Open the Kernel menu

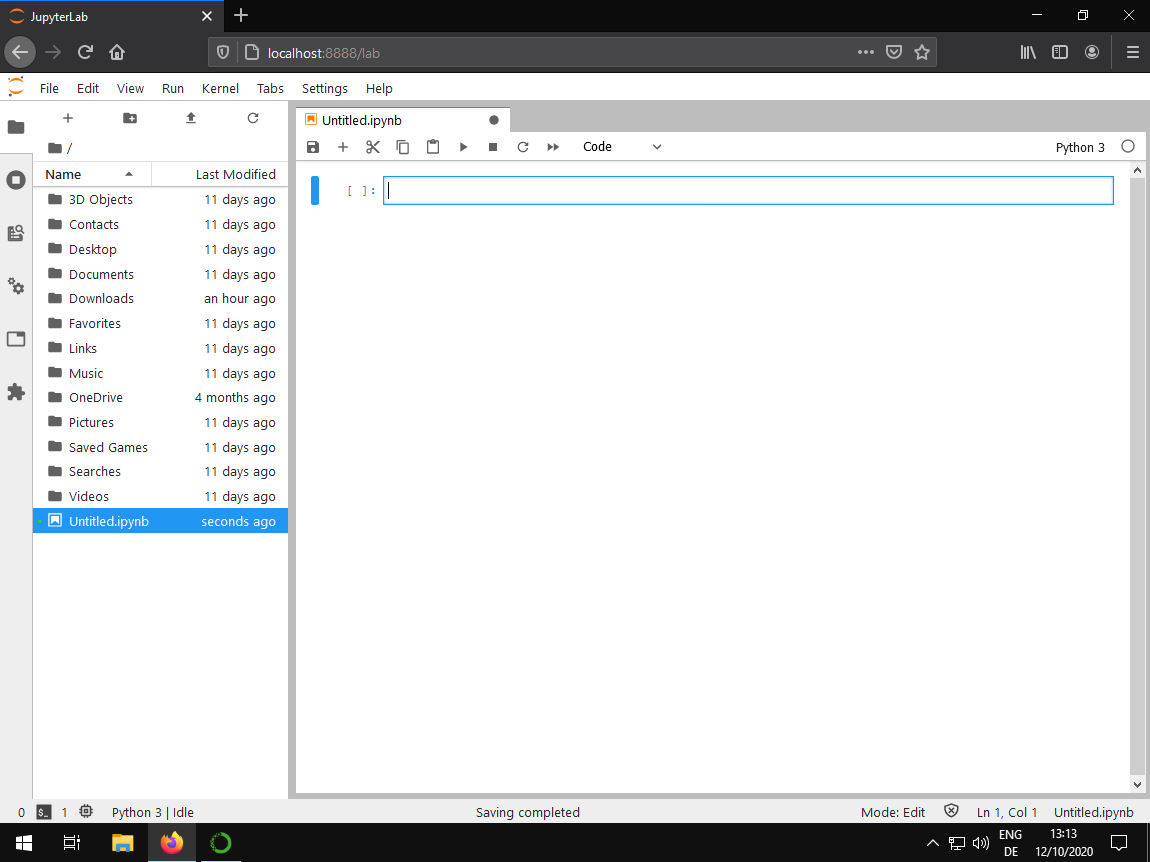(x=220, y=88)
